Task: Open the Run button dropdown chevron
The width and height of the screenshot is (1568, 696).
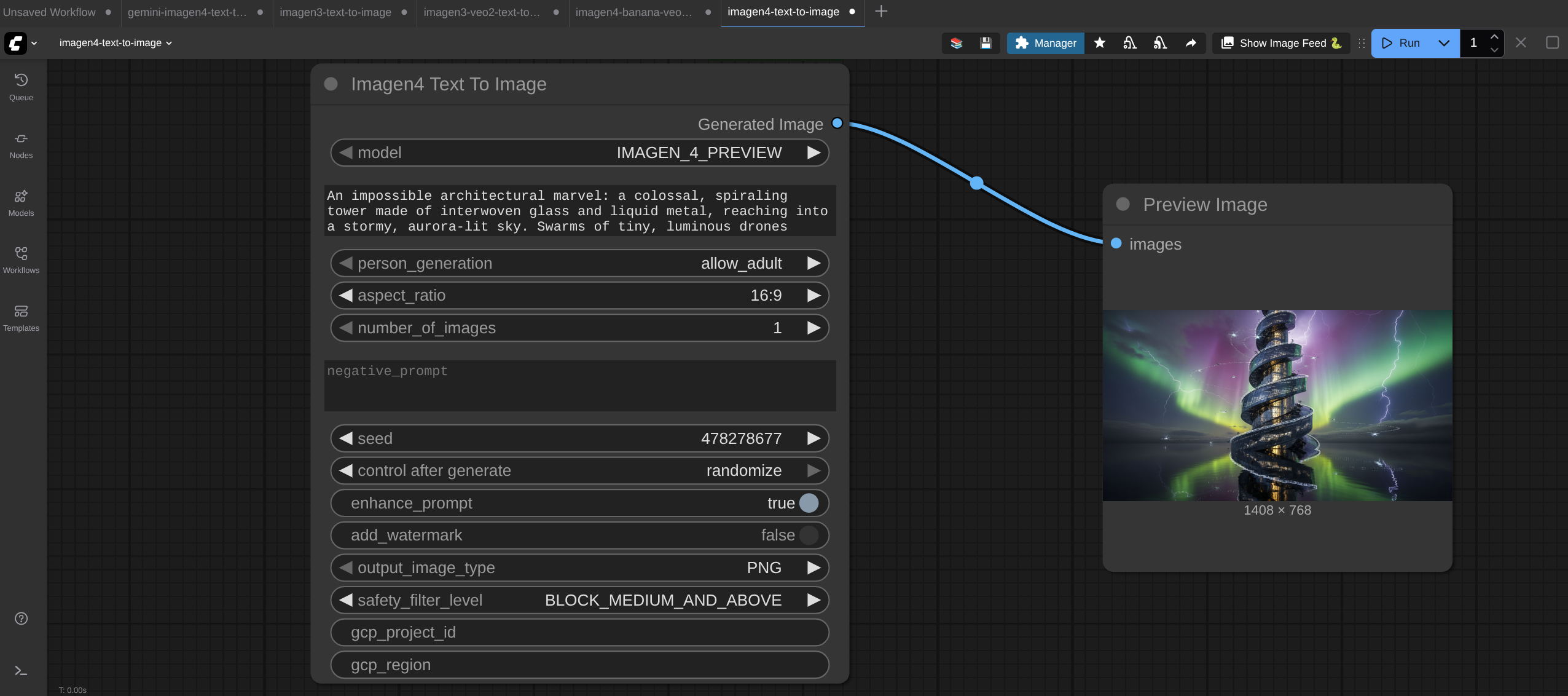Action: [x=1444, y=43]
